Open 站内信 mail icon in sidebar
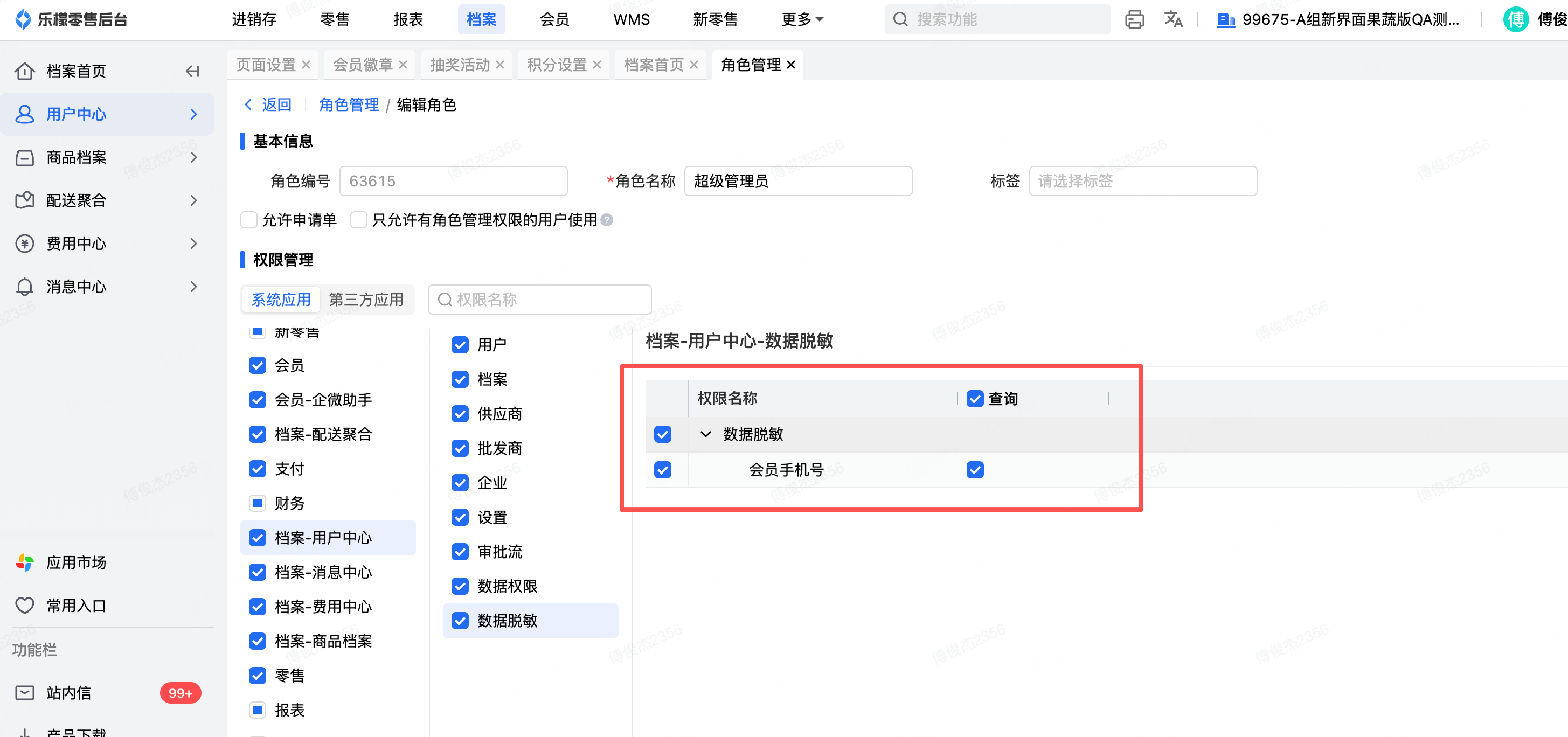This screenshot has width=1568, height=737. (24, 693)
